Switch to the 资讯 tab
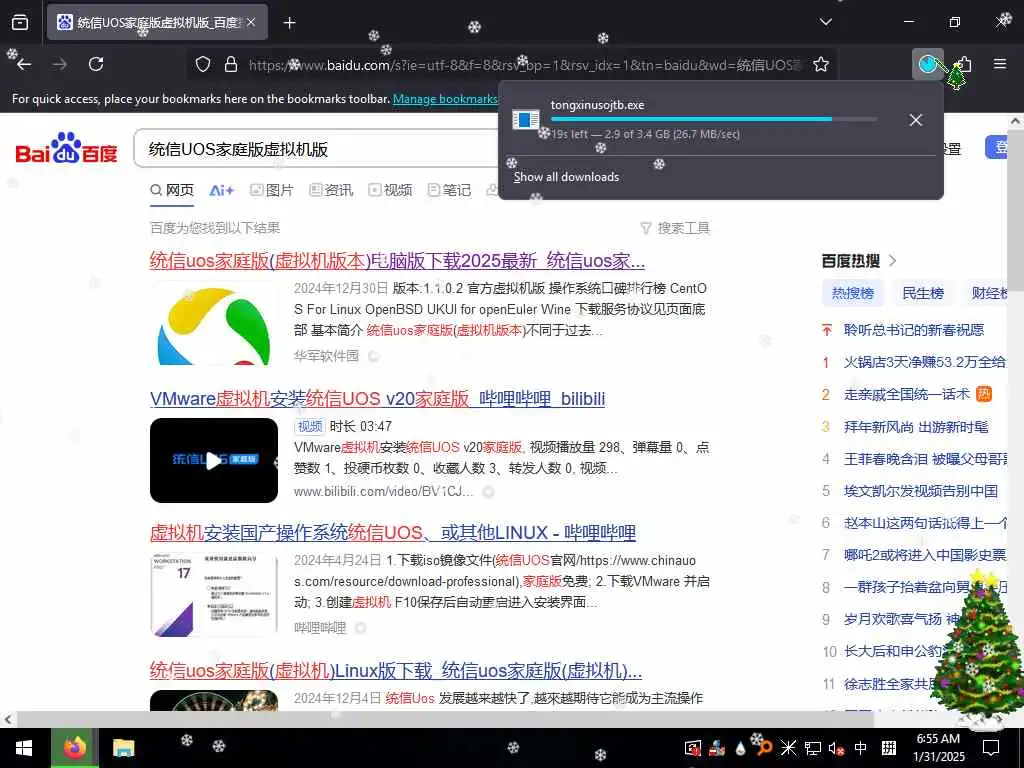The height and width of the screenshot is (768, 1024). 331,190
